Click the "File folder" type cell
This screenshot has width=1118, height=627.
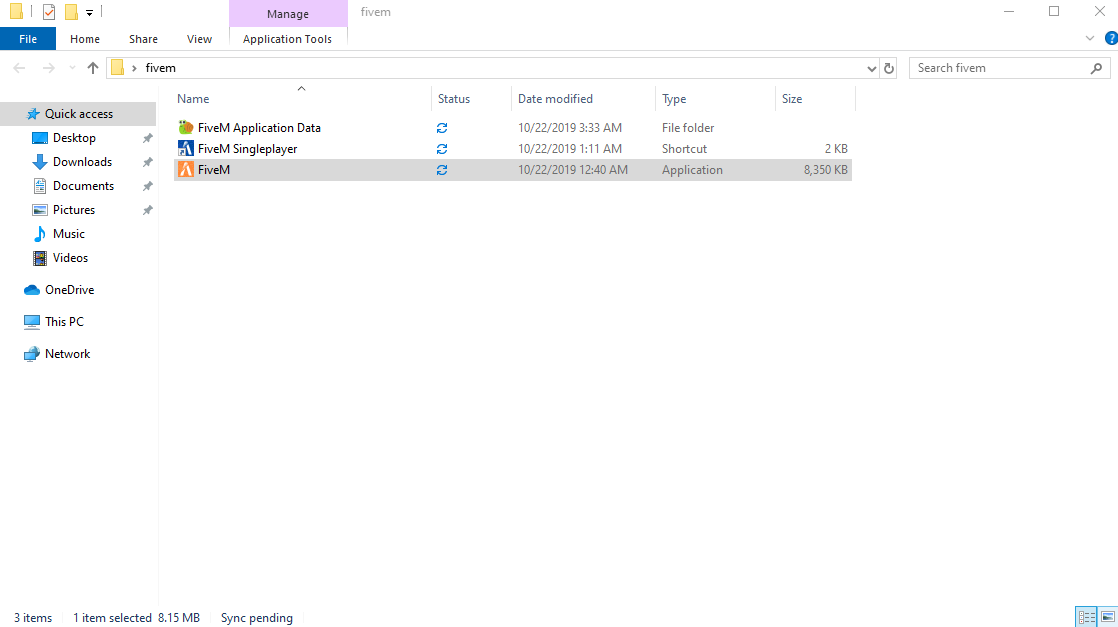tap(688, 128)
